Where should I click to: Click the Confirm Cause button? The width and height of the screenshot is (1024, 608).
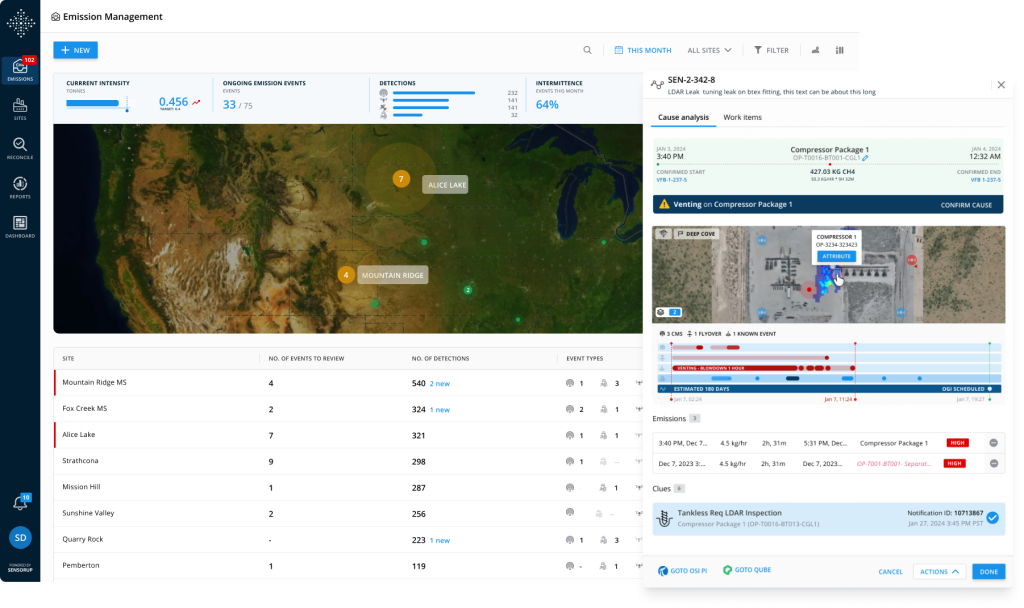coord(965,205)
